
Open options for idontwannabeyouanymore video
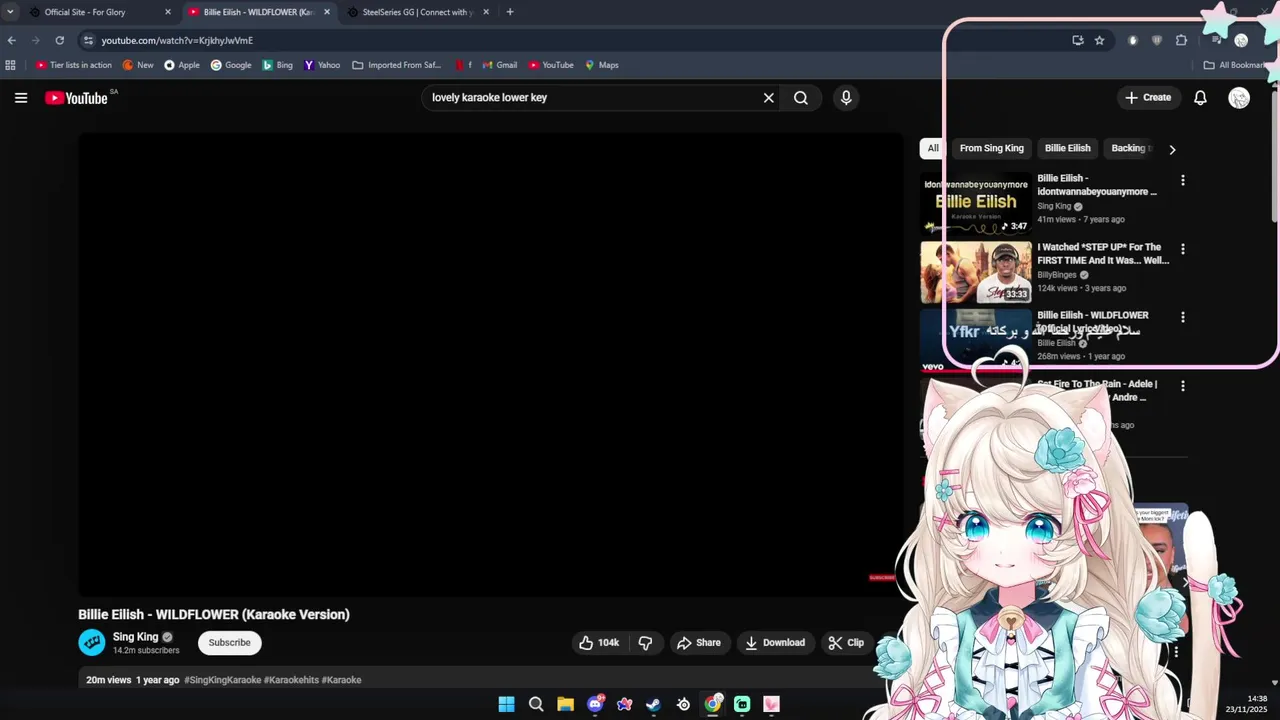pos(1183,181)
